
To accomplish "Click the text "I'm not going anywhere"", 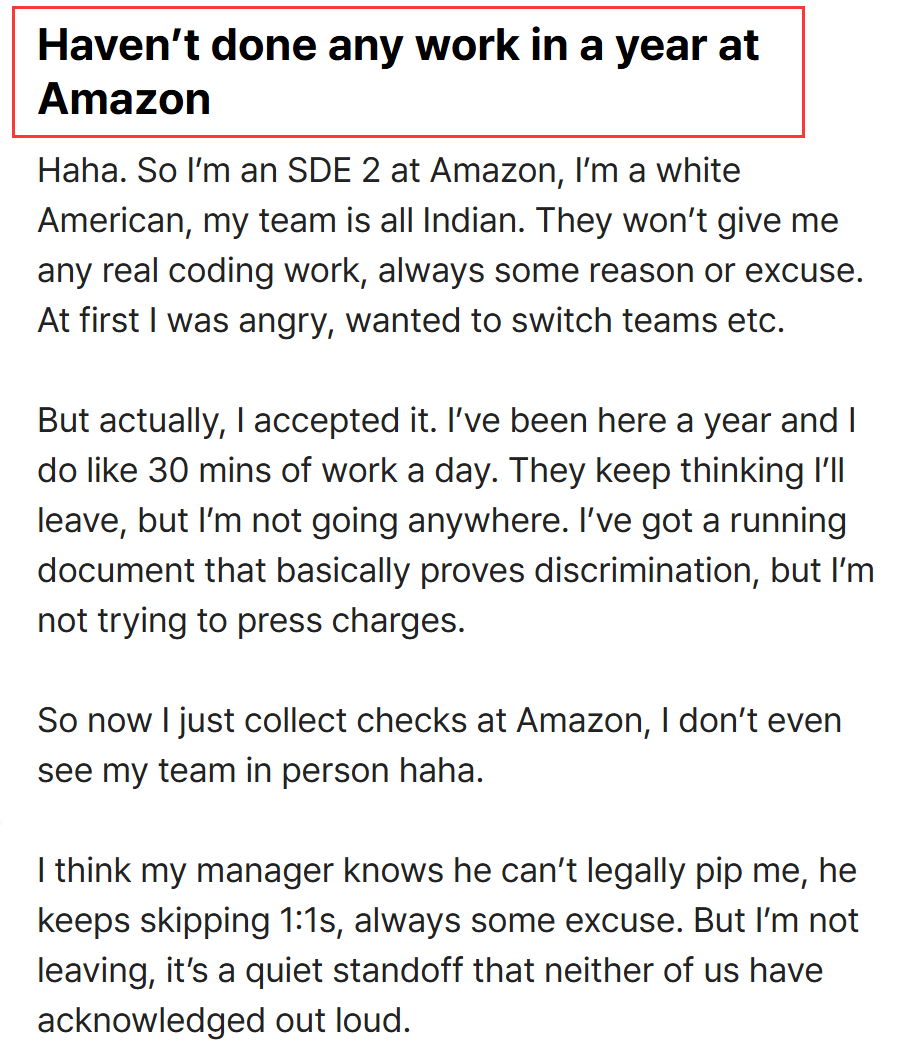I will coord(384,521).
